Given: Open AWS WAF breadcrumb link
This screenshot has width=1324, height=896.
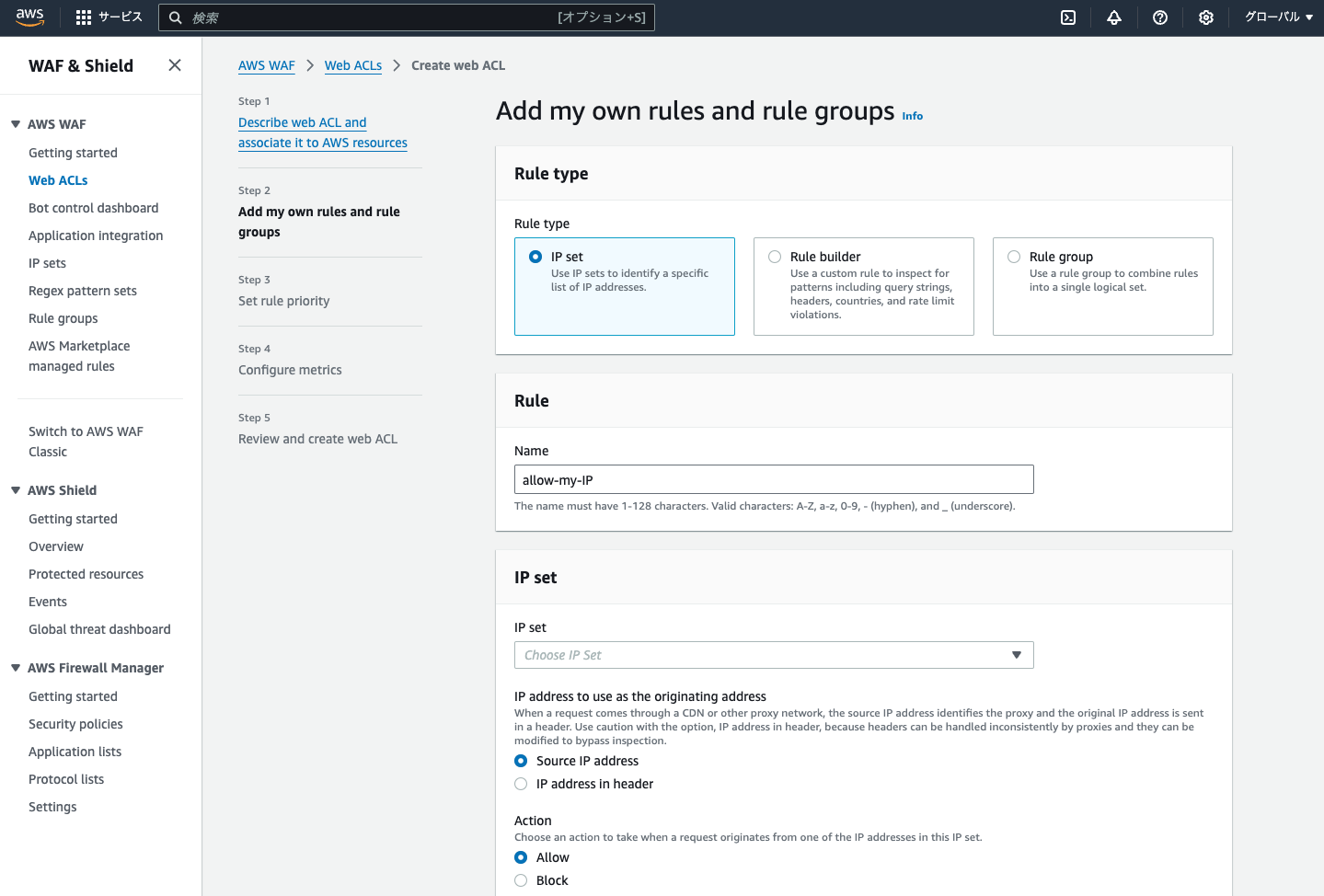Looking at the screenshot, I should (267, 65).
